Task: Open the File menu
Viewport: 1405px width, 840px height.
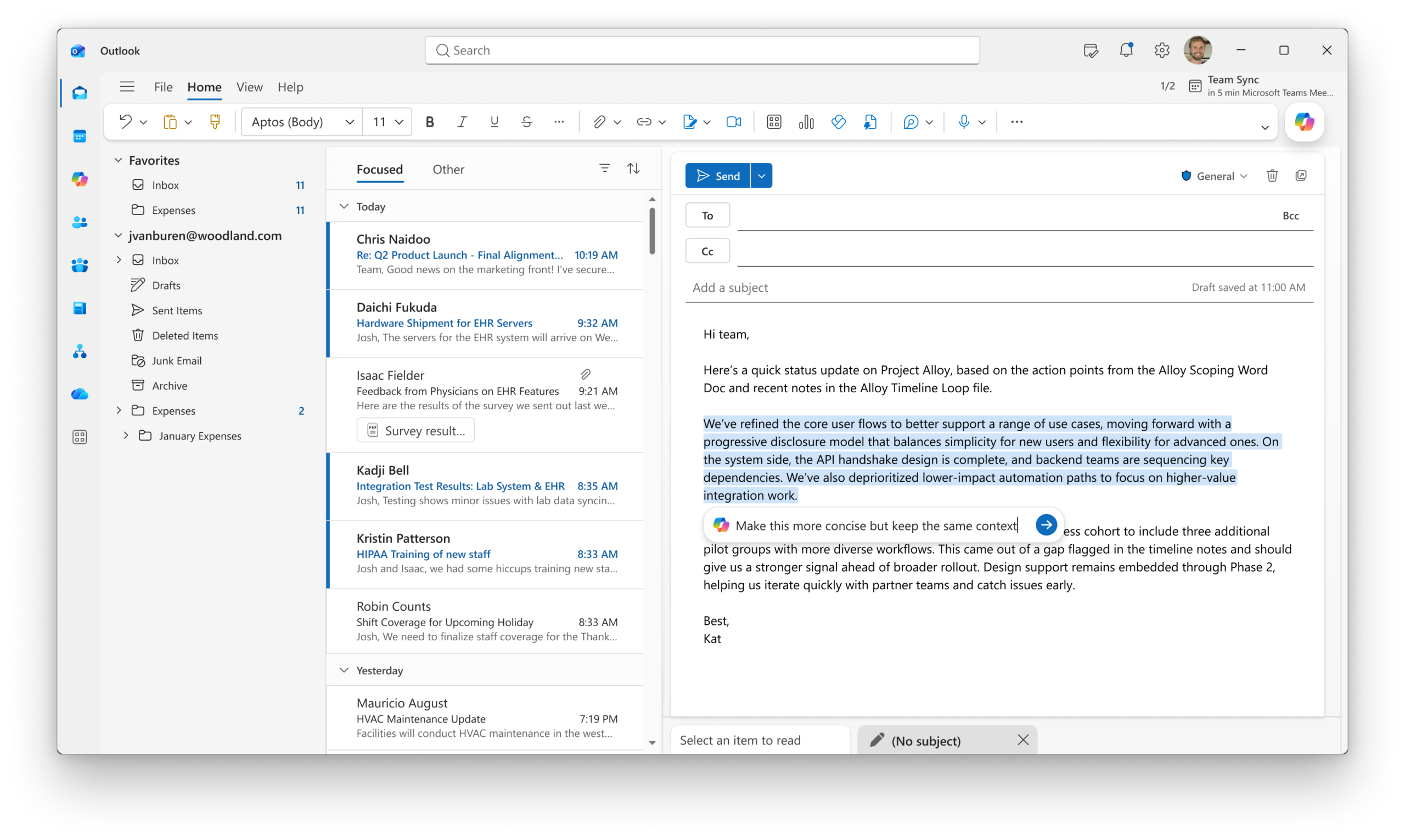Action: pos(163,87)
